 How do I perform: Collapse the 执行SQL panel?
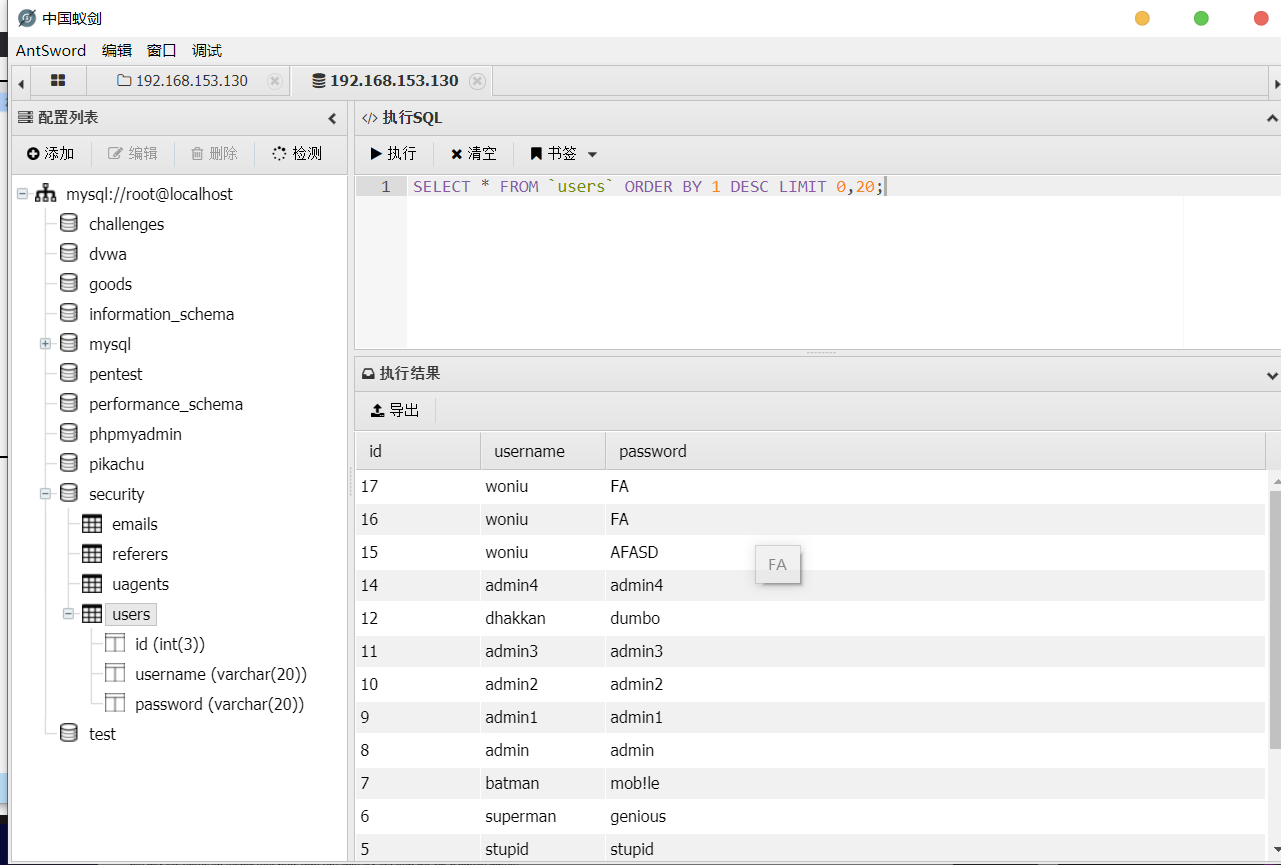pyautogui.click(x=1272, y=119)
